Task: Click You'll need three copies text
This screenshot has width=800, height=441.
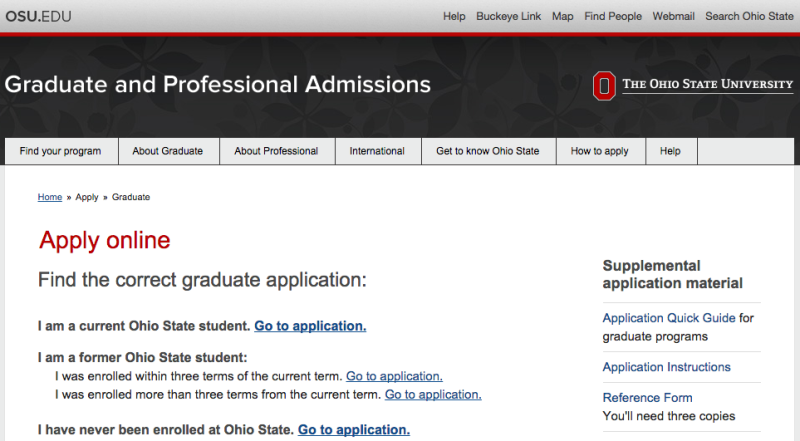Action: (x=669, y=416)
